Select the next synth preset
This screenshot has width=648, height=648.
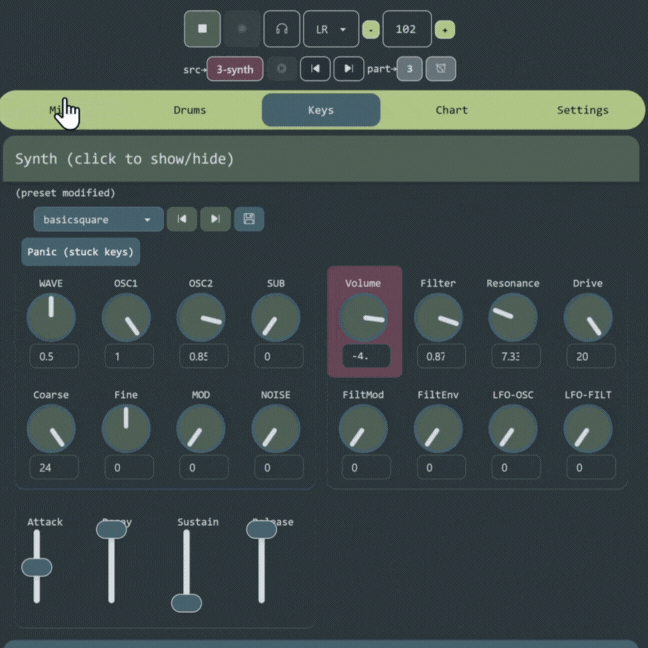pos(215,219)
